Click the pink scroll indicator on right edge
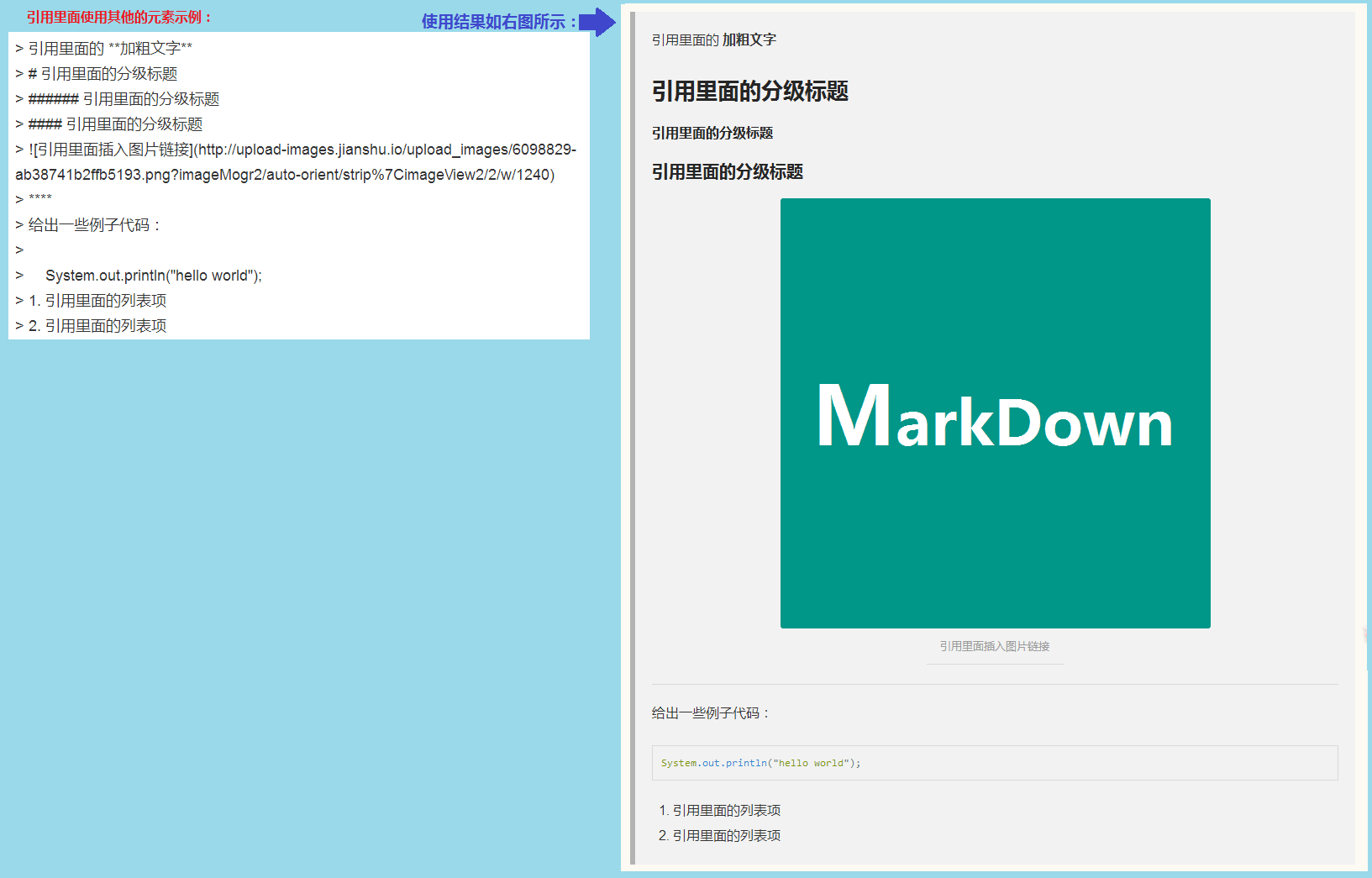This screenshot has height=878, width=1372. point(1366,631)
